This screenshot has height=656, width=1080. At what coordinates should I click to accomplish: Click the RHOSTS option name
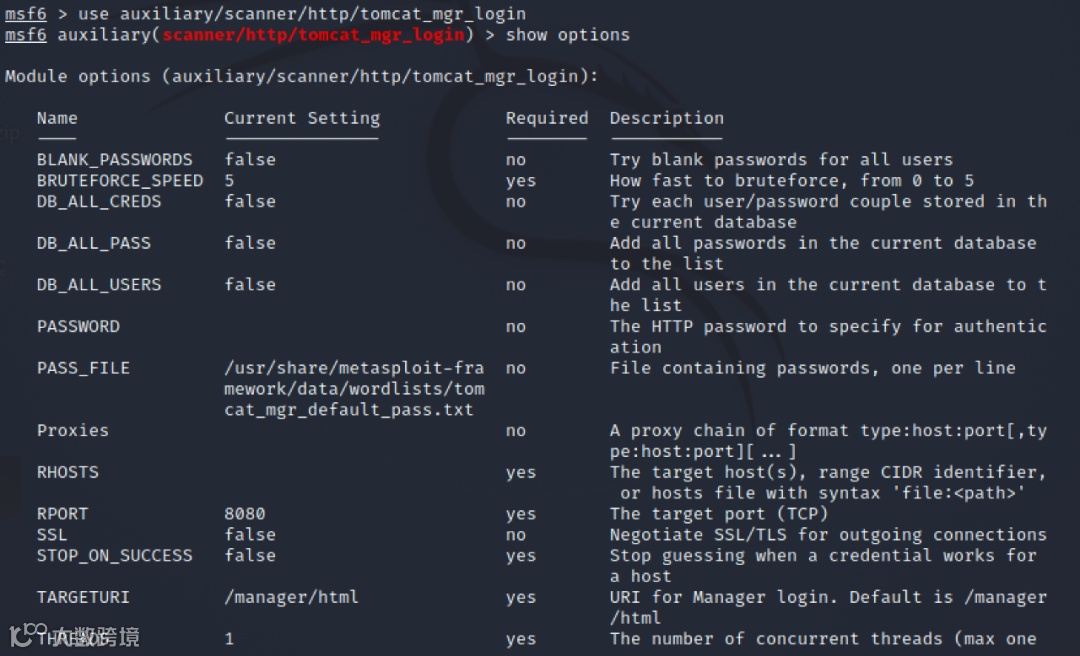[x=68, y=472]
